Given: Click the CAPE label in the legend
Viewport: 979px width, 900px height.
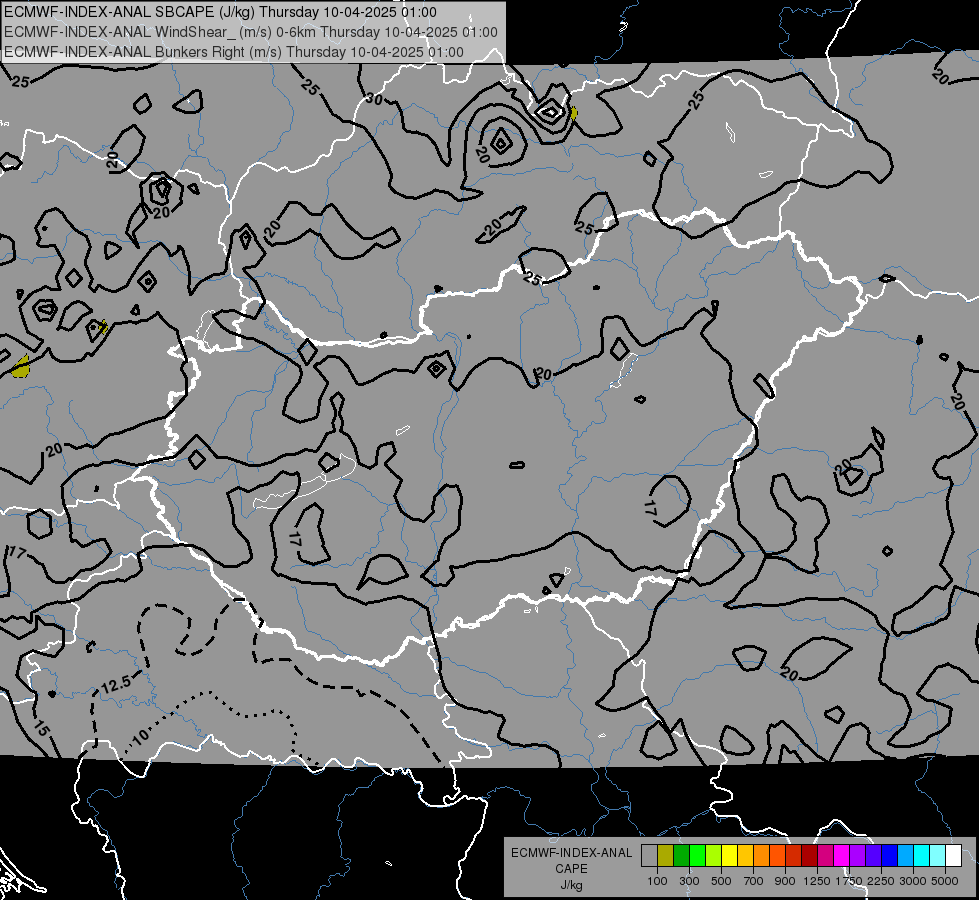Looking at the screenshot, I should 571,868.
